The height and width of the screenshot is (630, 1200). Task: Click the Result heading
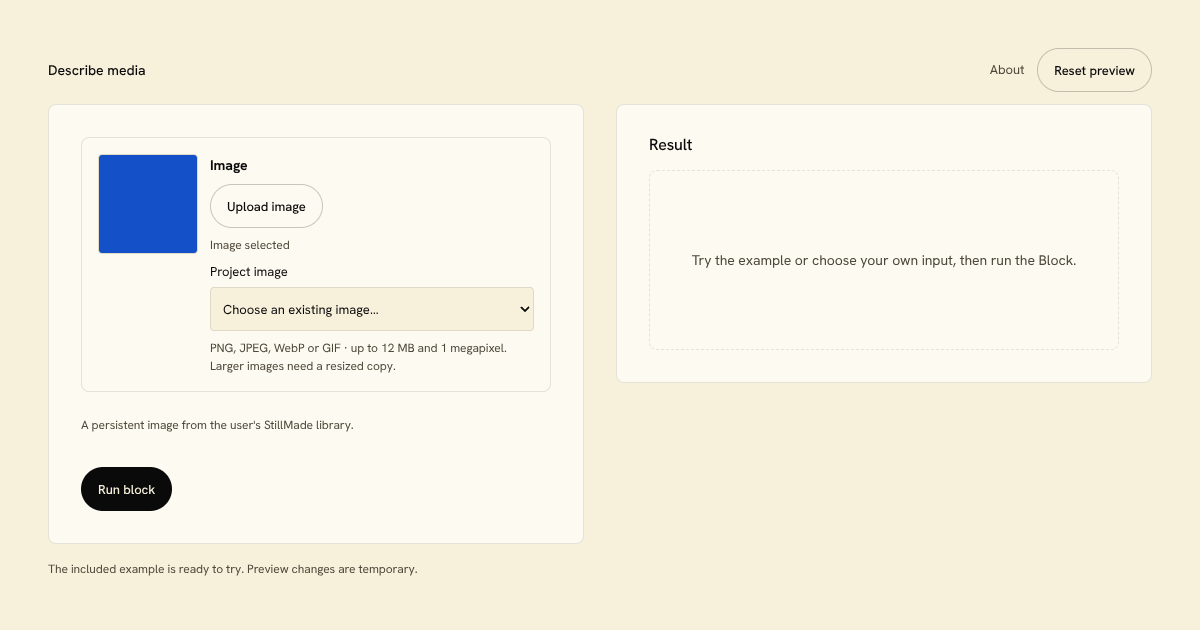pos(671,145)
